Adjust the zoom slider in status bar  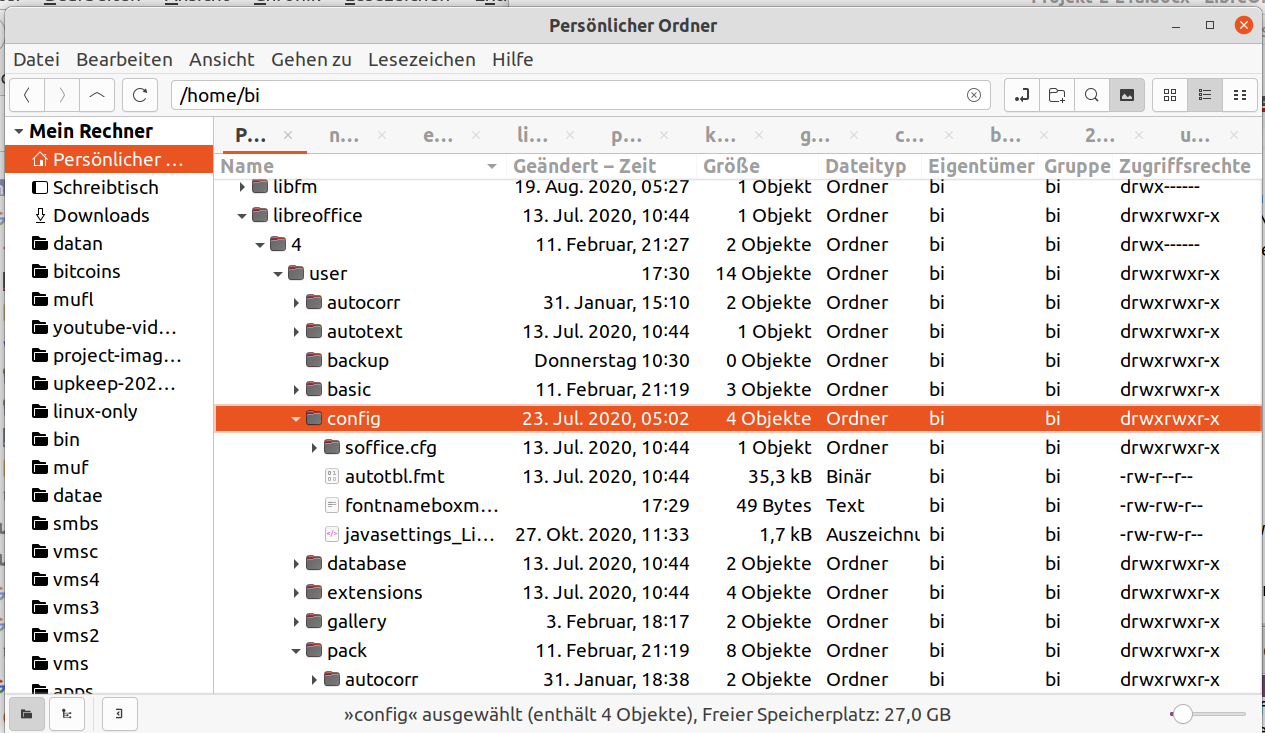pyautogui.click(x=1184, y=714)
